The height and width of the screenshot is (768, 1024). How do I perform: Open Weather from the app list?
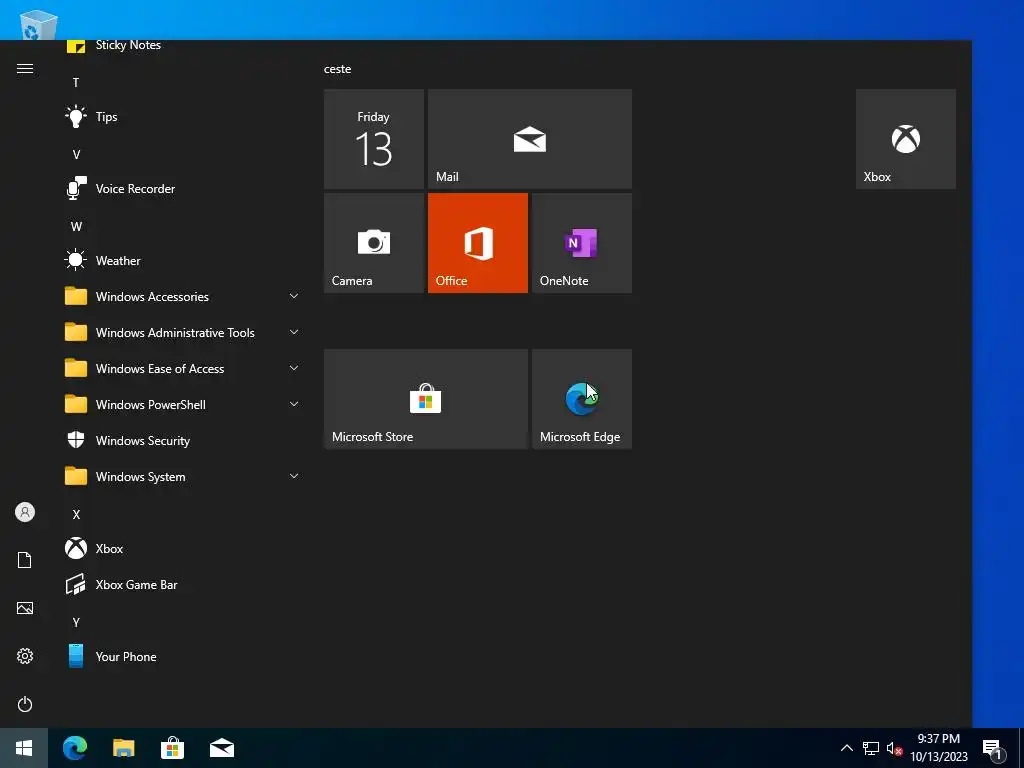coord(183,261)
